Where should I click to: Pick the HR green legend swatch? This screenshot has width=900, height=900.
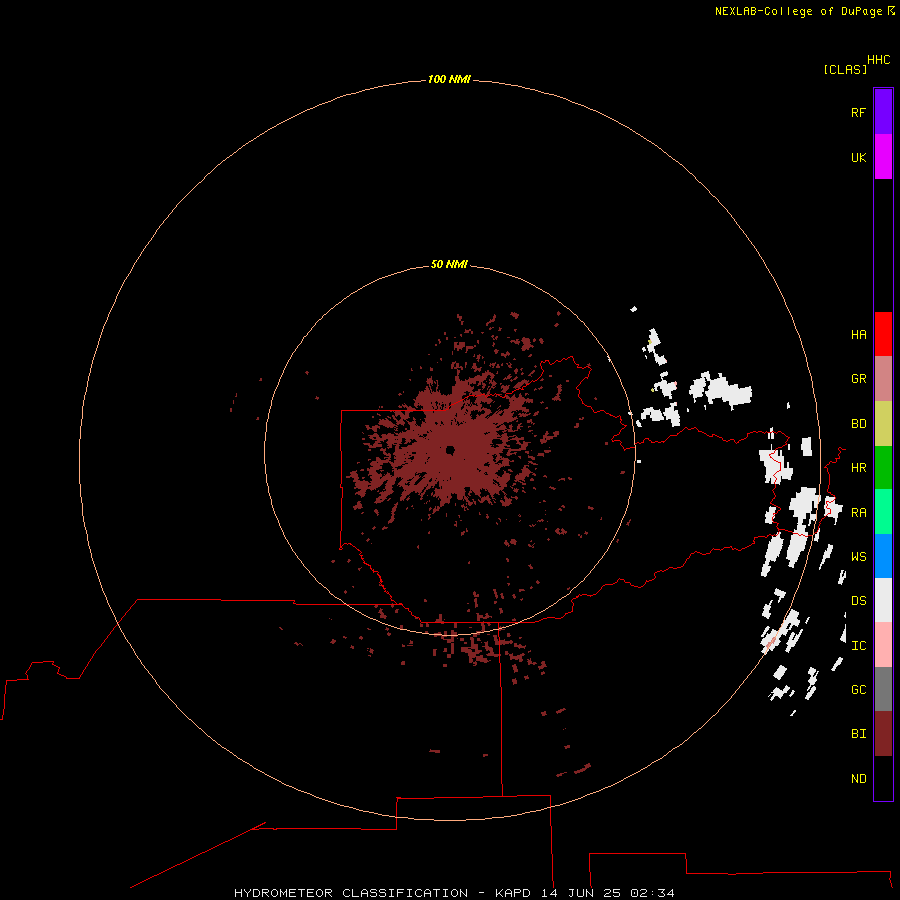pos(883,468)
